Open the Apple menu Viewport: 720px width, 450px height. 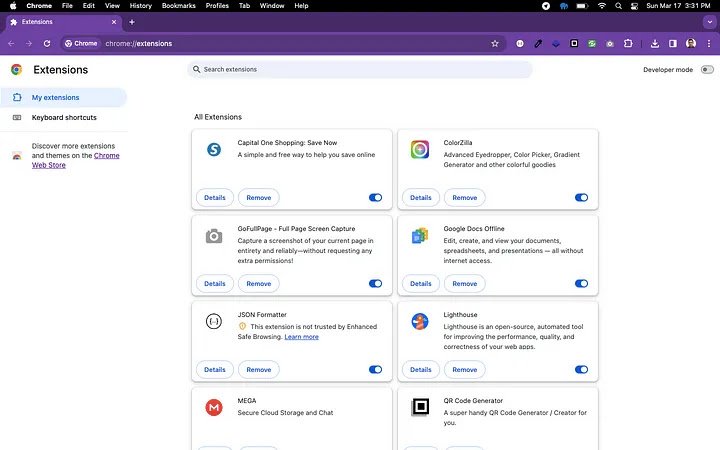pyautogui.click(x=13, y=6)
